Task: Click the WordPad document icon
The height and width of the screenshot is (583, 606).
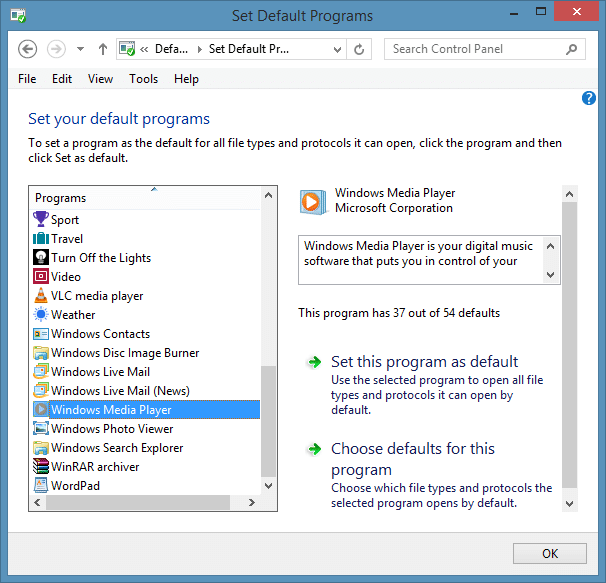Action: pos(41,485)
